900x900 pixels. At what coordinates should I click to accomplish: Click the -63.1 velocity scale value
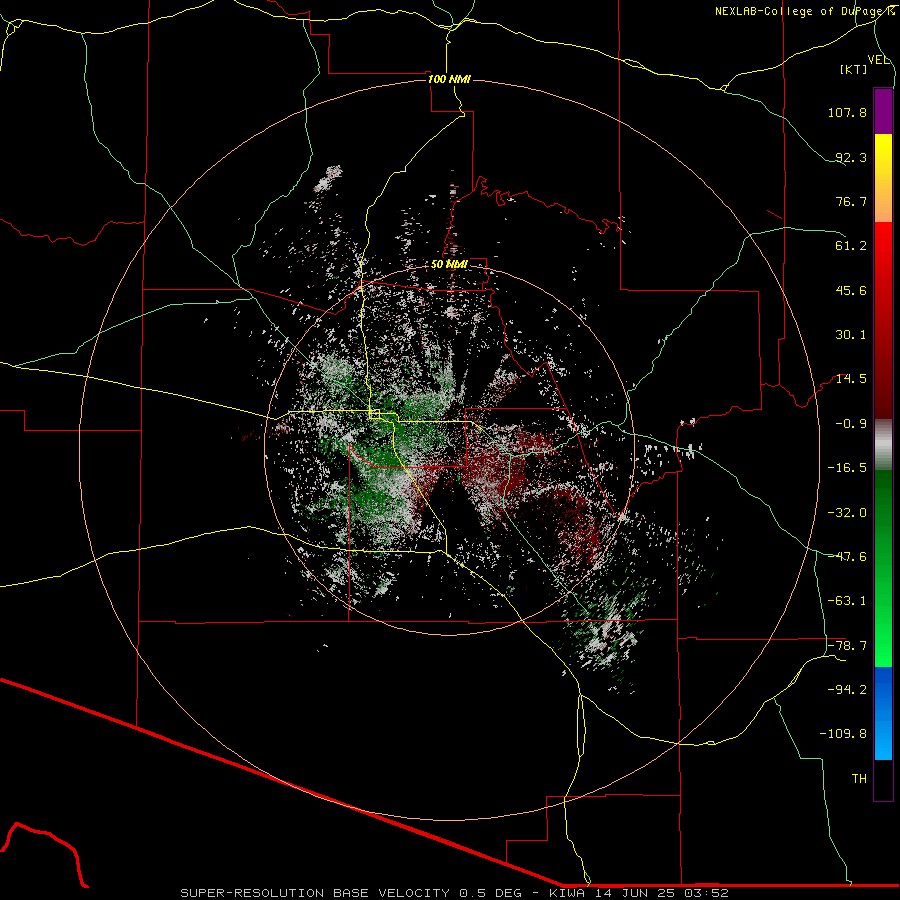tap(847, 601)
